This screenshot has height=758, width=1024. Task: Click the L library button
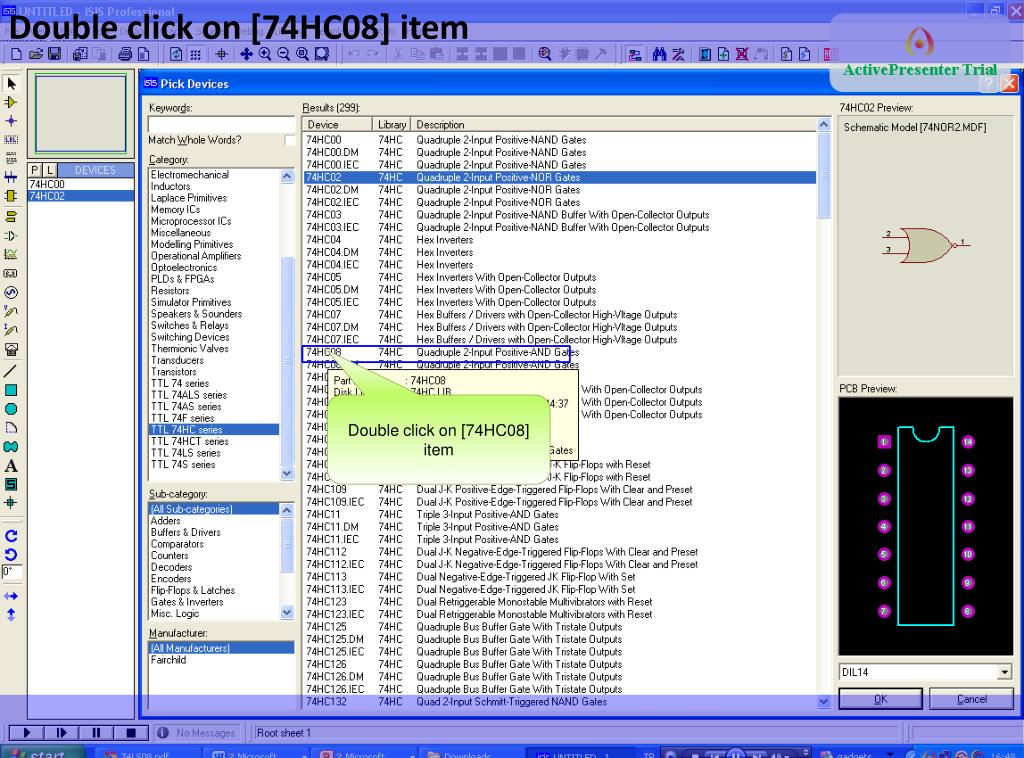tap(49, 170)
